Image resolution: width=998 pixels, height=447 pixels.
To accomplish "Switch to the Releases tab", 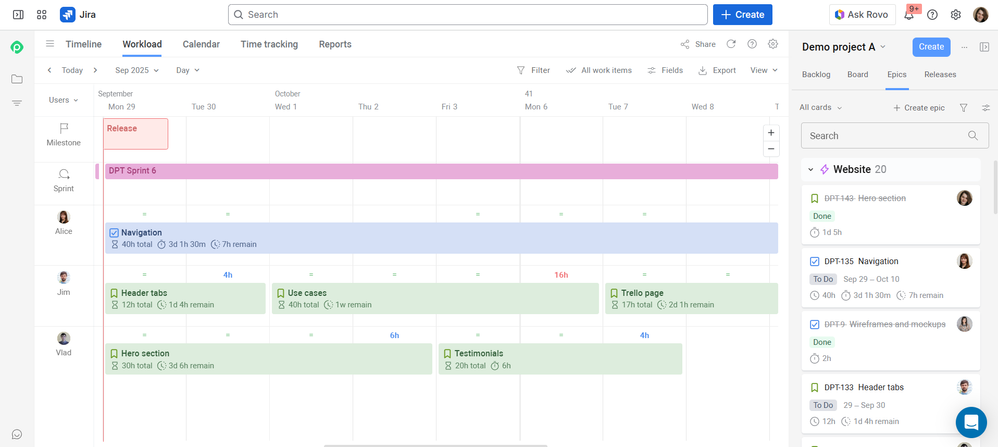I will point(940,74).
